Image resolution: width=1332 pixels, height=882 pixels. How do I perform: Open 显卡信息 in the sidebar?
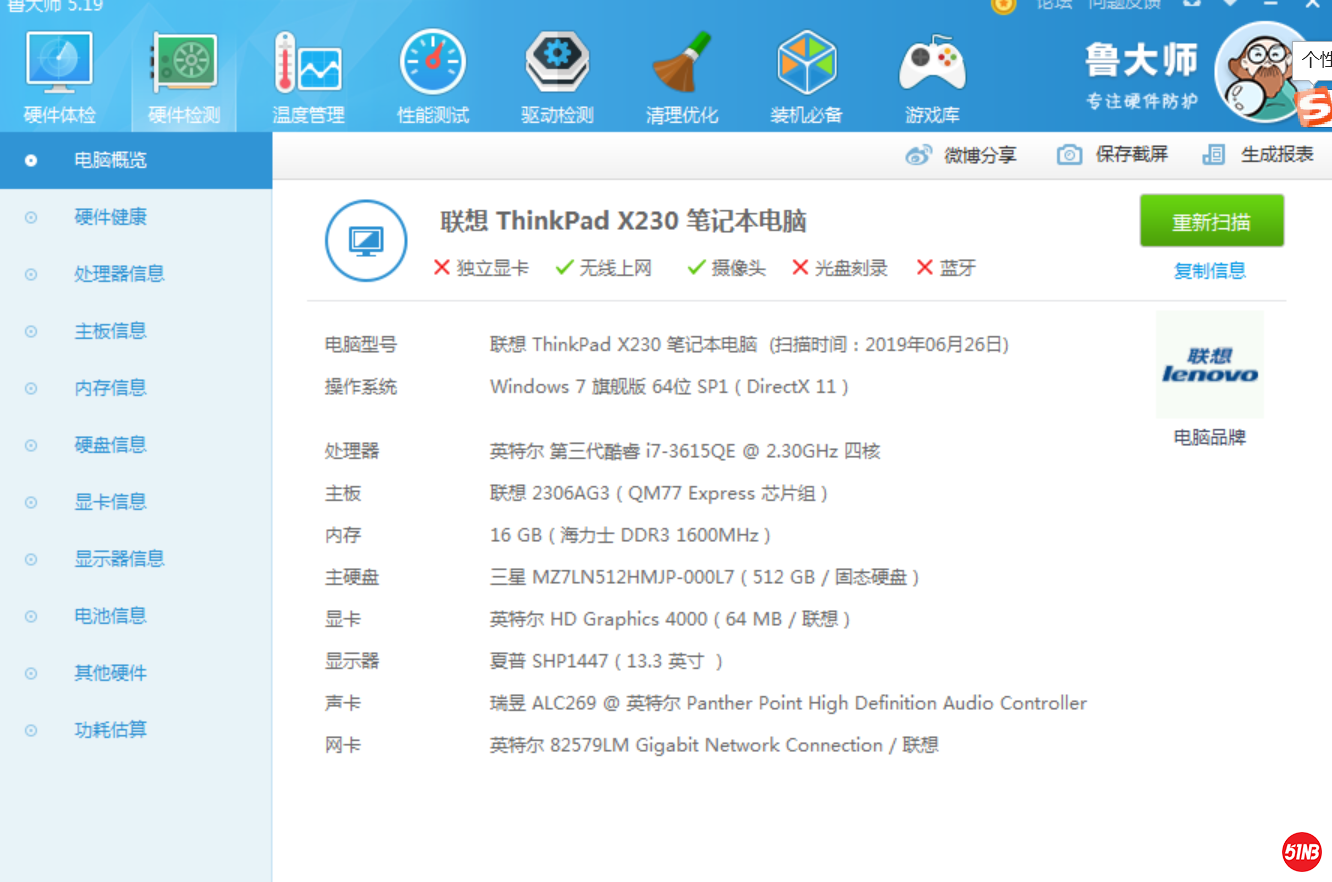110,502
